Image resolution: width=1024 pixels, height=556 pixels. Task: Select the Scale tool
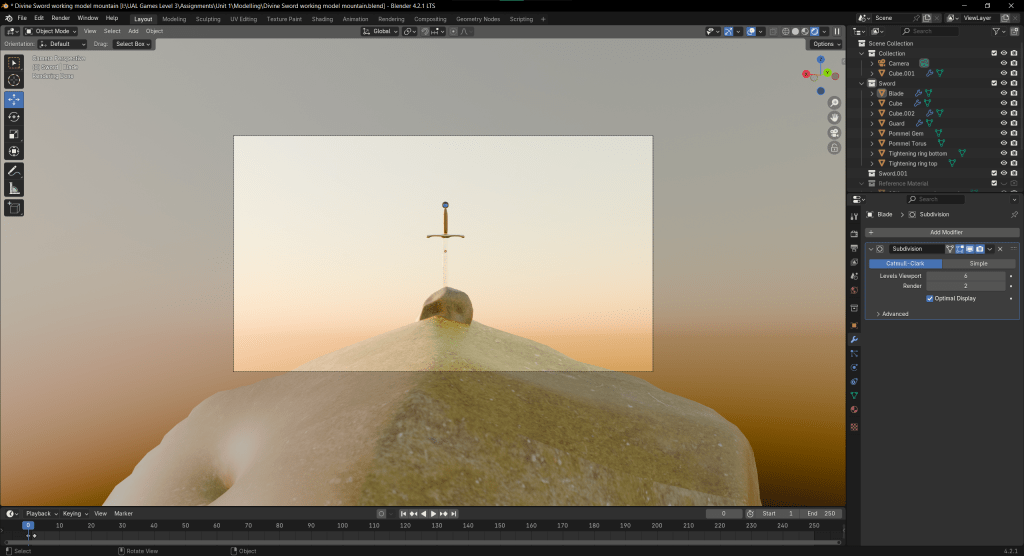14,134
